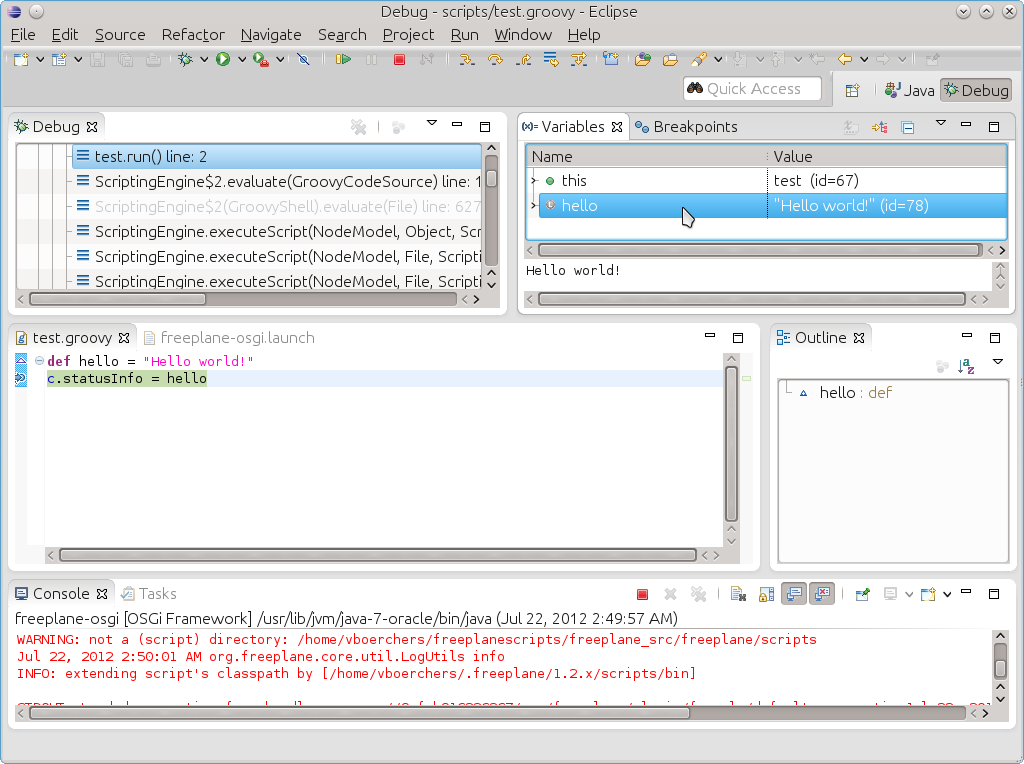Open the Refactor menu
The image size is (1024, 764).
click(x=193, y=34)
